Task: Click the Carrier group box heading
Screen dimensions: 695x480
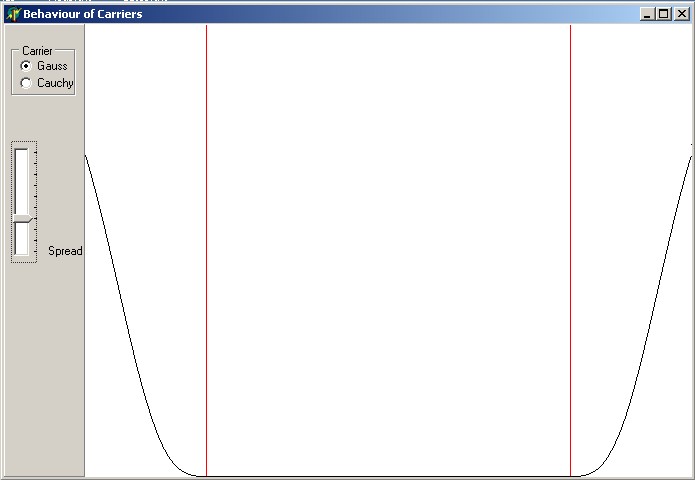Action: pos(37,50)
